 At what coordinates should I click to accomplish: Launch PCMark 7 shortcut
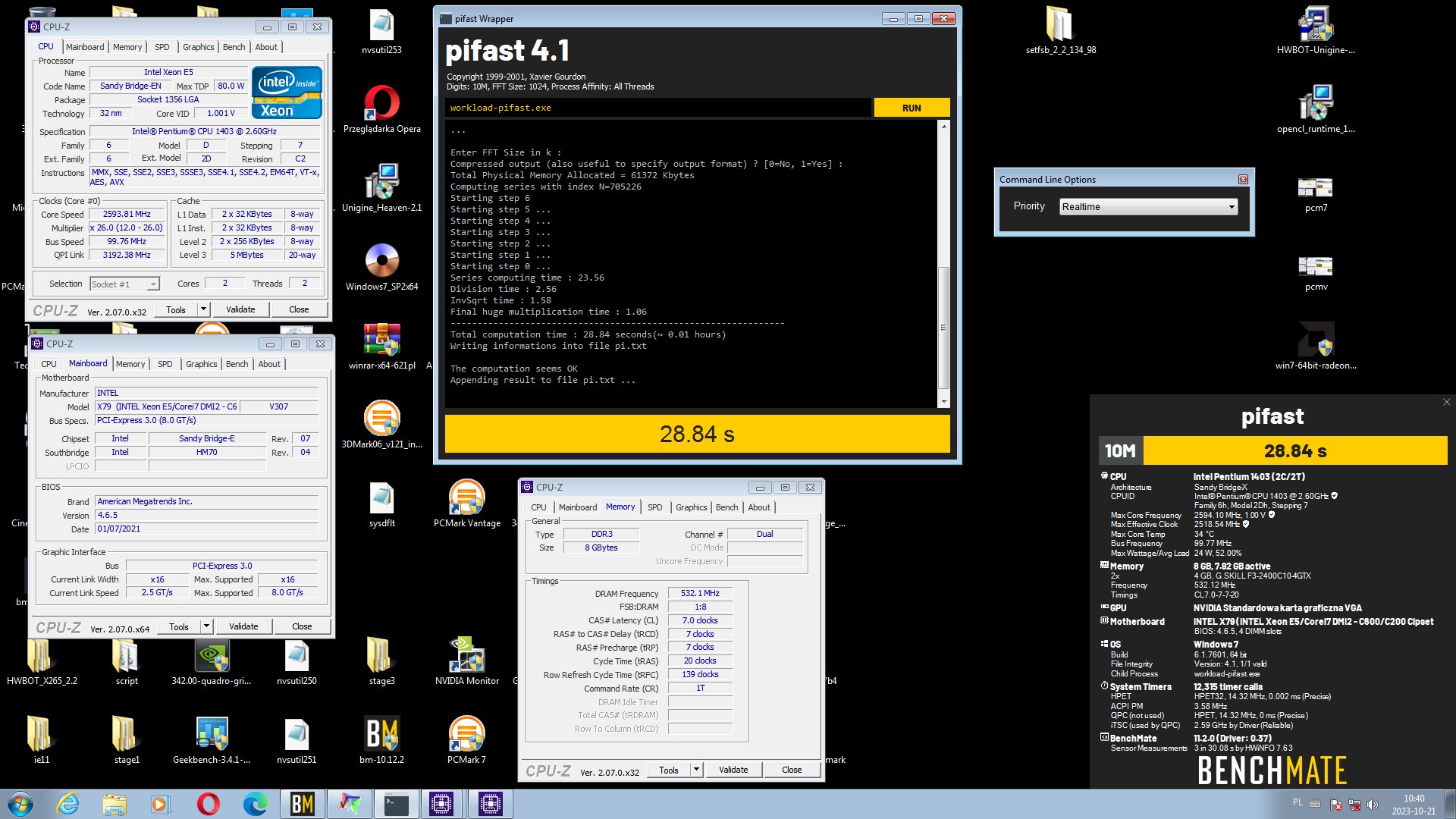tap(467, 741)
